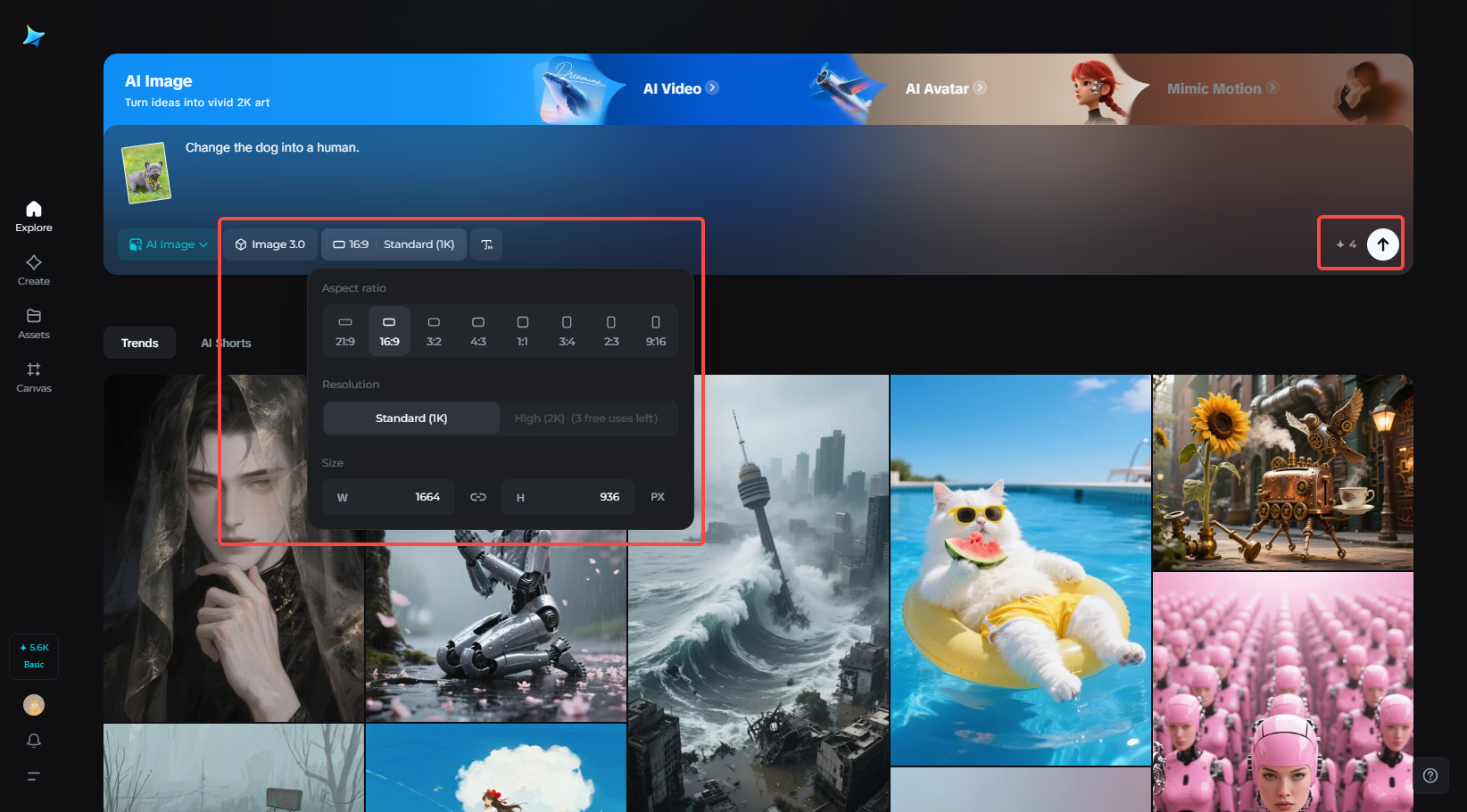Select the 4:3 aspect ratio
The width and height of the screenshot is (1467, 812).
478,331
